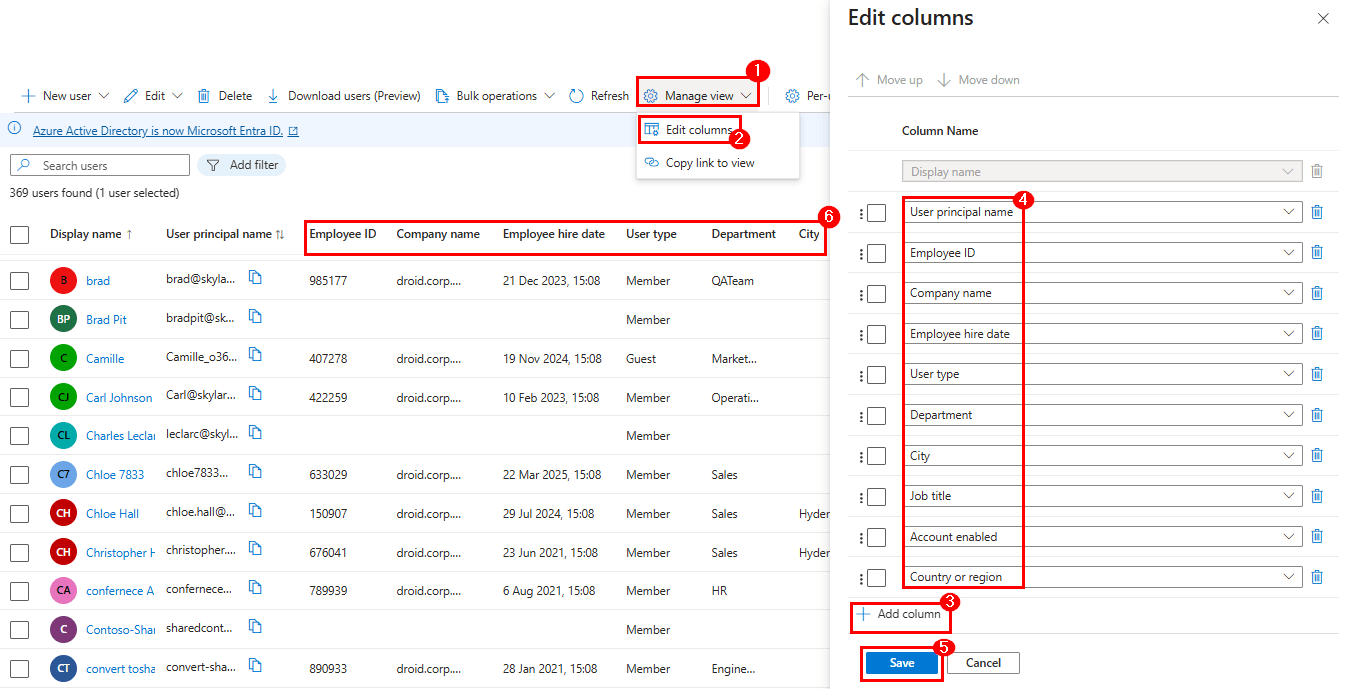Click the disabled Display name column dropdown

tap(1102, 171)
